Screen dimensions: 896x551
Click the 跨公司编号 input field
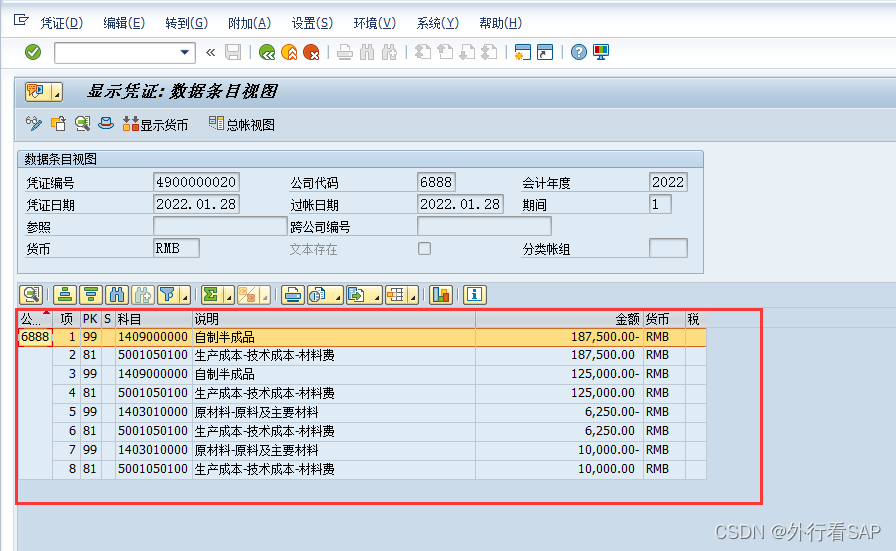(x=484, y=226)
